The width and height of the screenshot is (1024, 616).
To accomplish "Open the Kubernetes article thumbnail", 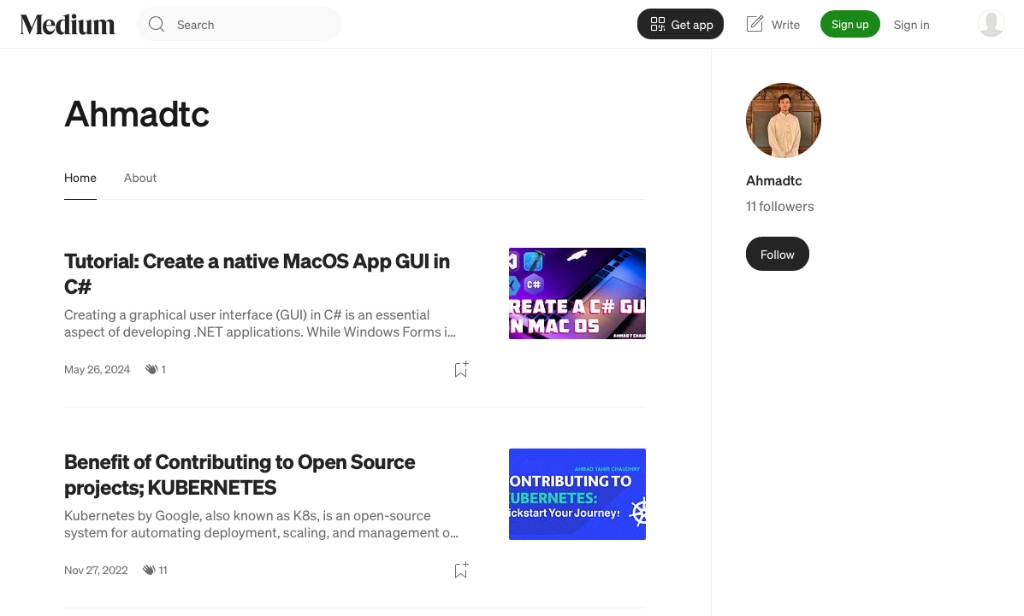I will tap(577, 494).
